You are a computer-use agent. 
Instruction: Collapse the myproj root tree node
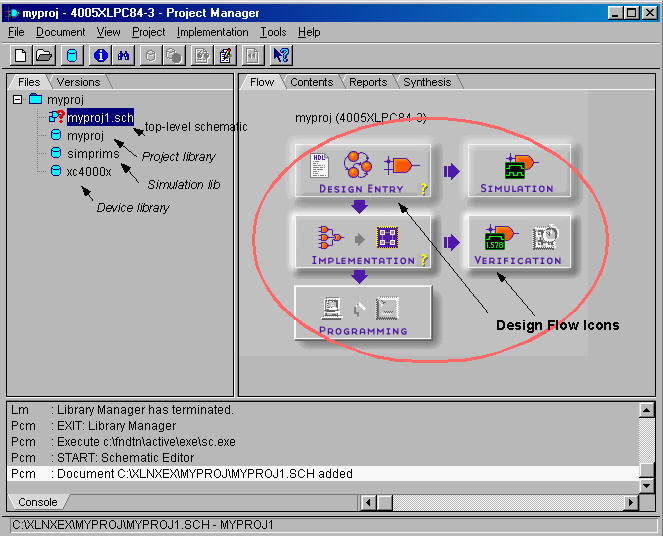pyautogui.click(x=17, y=100)
